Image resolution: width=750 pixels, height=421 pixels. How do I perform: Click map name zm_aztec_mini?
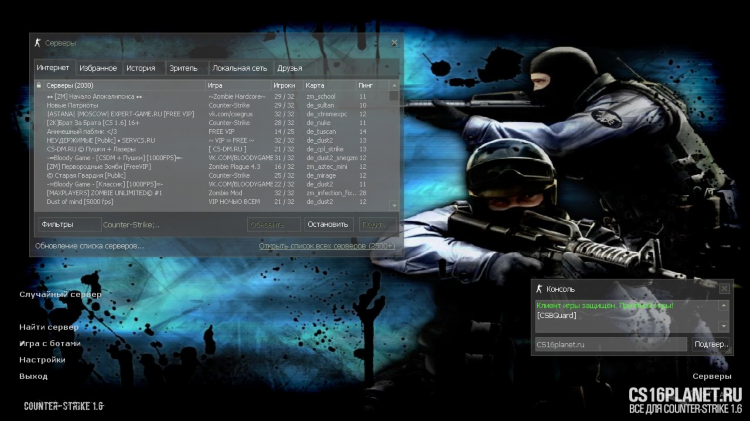click(x=326, y=166)
